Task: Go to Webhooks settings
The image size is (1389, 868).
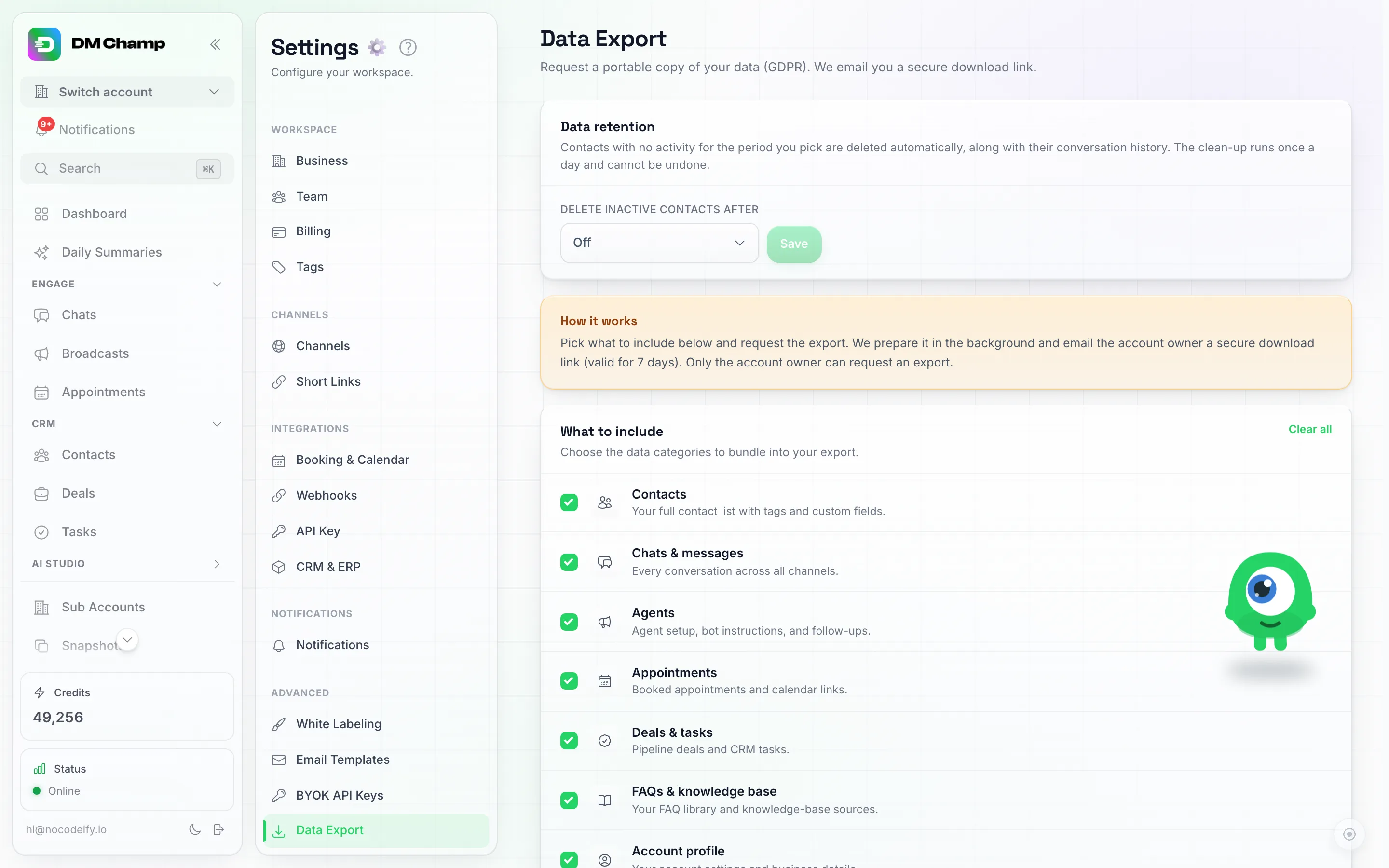Action: [376, 495]
